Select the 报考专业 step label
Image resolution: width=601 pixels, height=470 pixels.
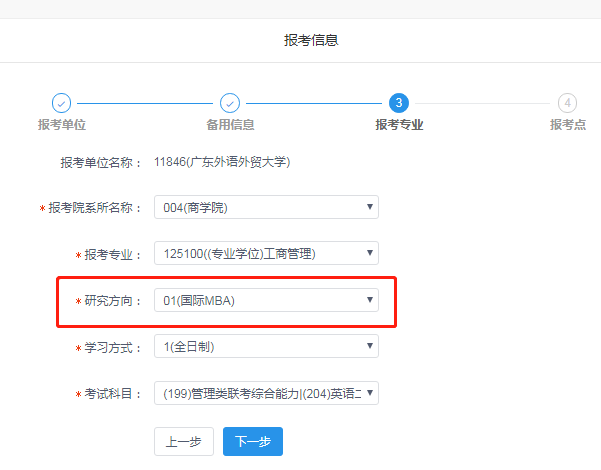399,125
